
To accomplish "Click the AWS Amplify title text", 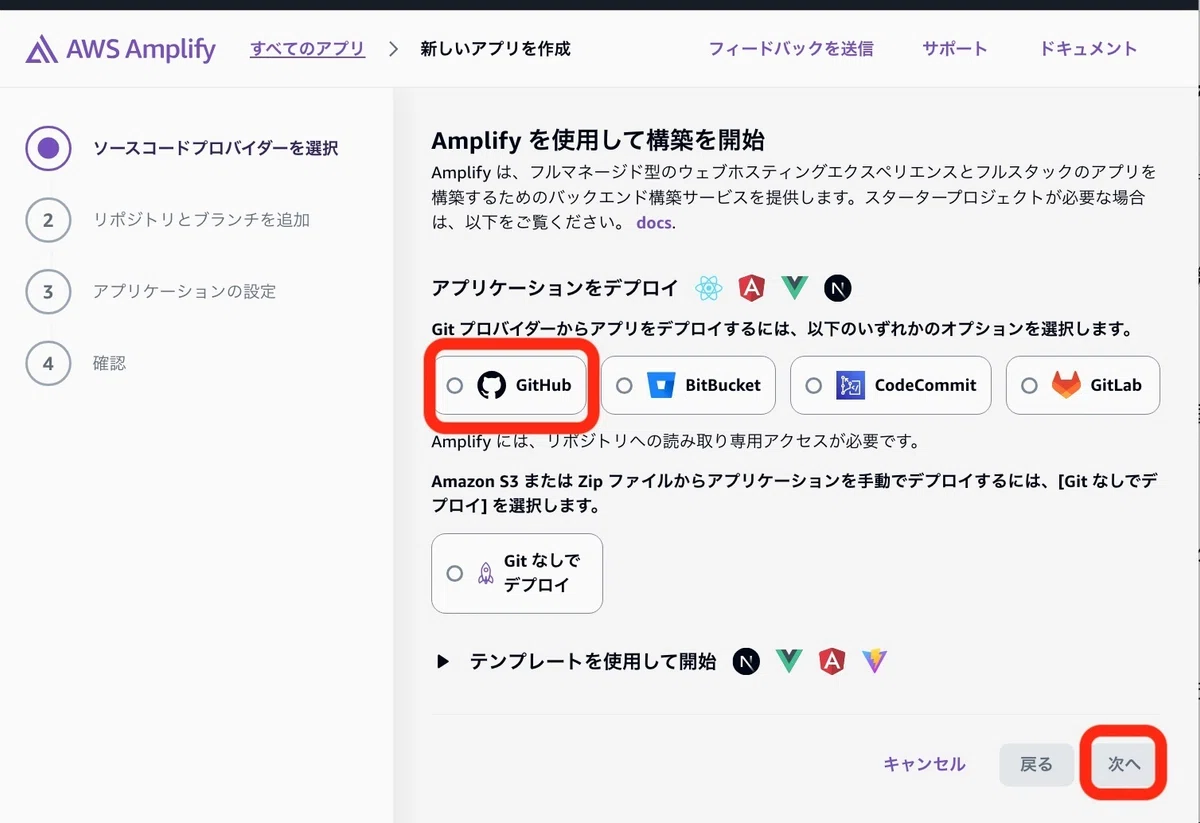I will point(141,49).
